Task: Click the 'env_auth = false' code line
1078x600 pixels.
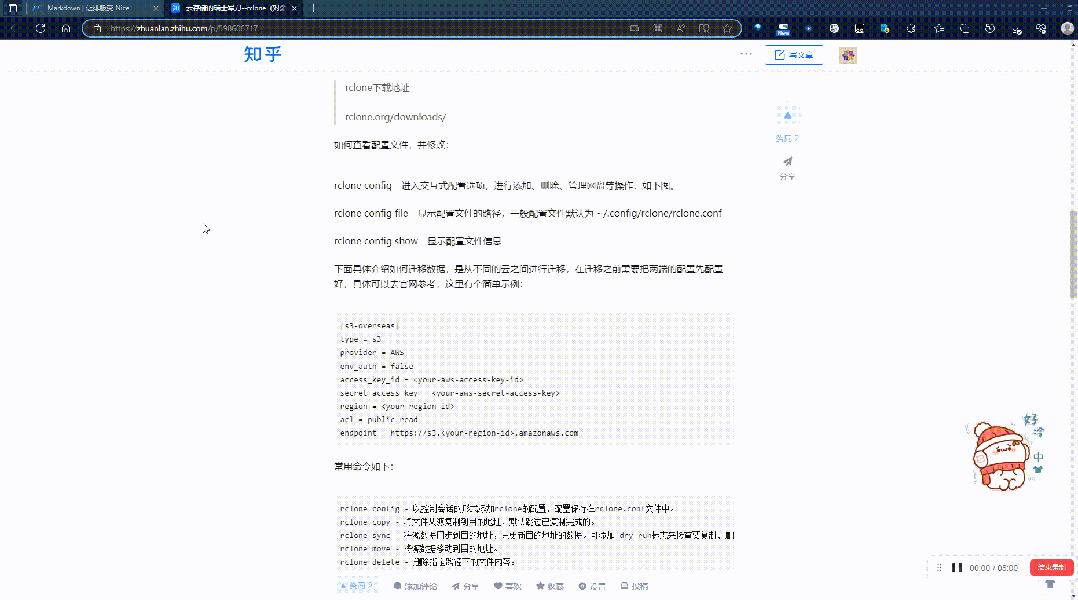Action: (377, 366)
